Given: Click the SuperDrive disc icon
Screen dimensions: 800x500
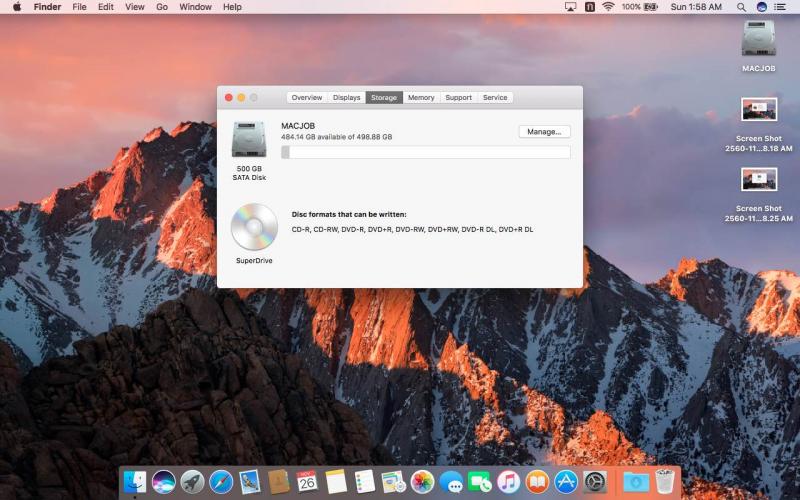Looking at the screenshot, I should coord(254,227).
